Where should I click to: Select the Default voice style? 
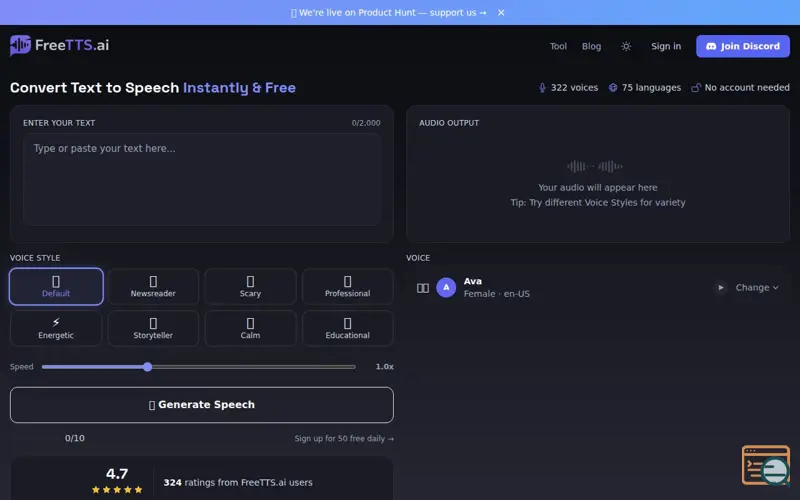(x=56, y=286)
